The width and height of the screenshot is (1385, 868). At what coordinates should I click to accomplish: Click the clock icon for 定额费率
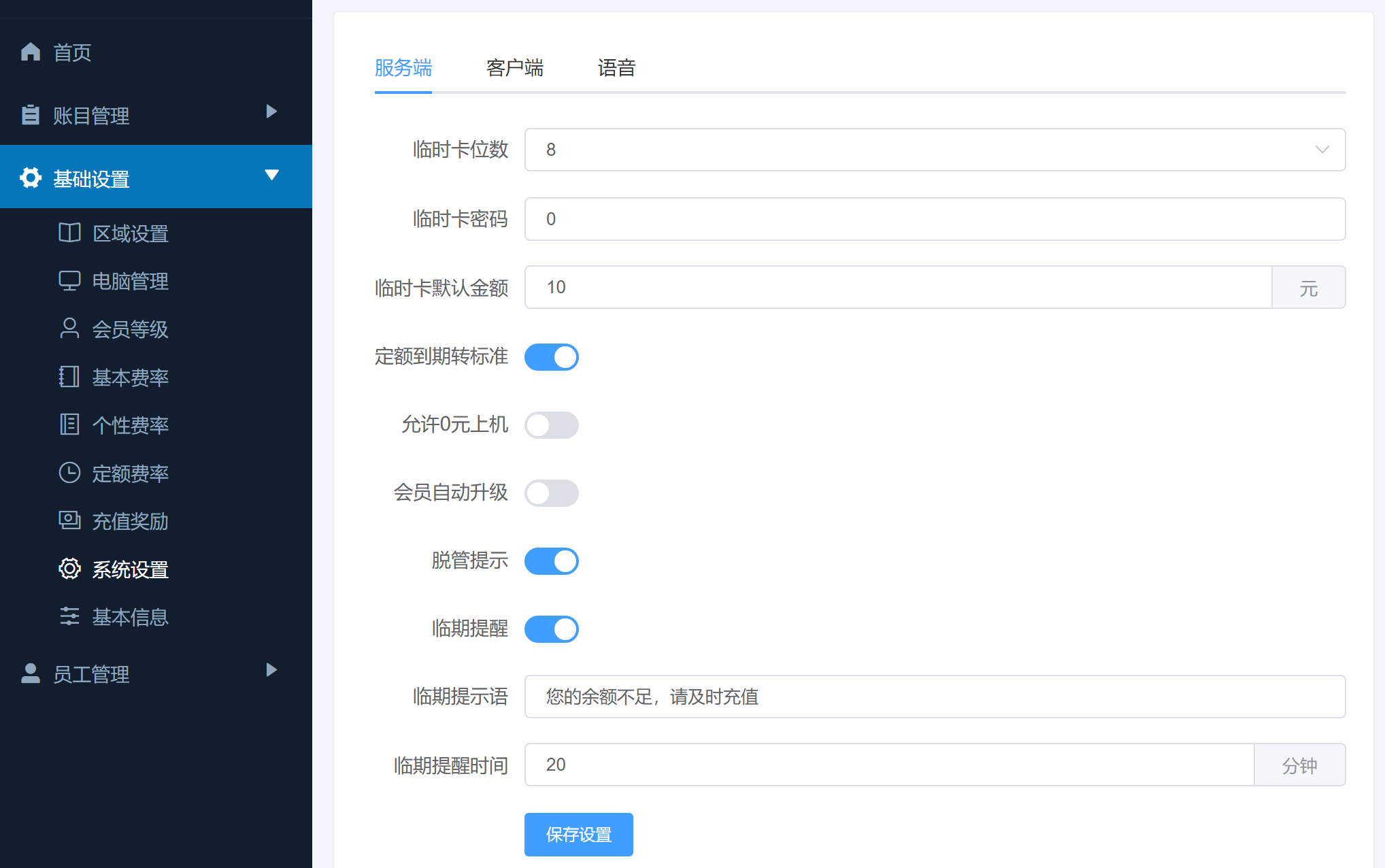coord(69,472)
